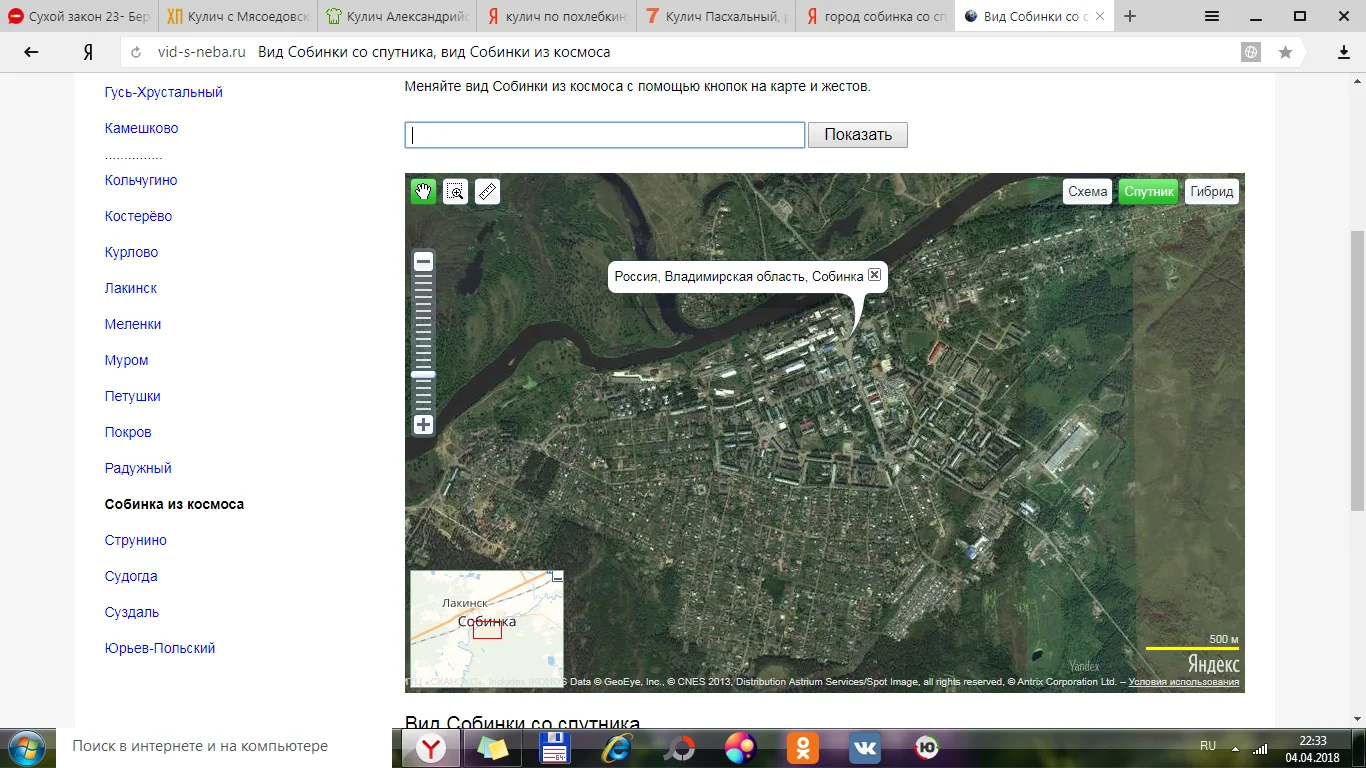Select the hand pan tool on map
Viewport: 1366px width, 768px height.
tap(424, 192)
